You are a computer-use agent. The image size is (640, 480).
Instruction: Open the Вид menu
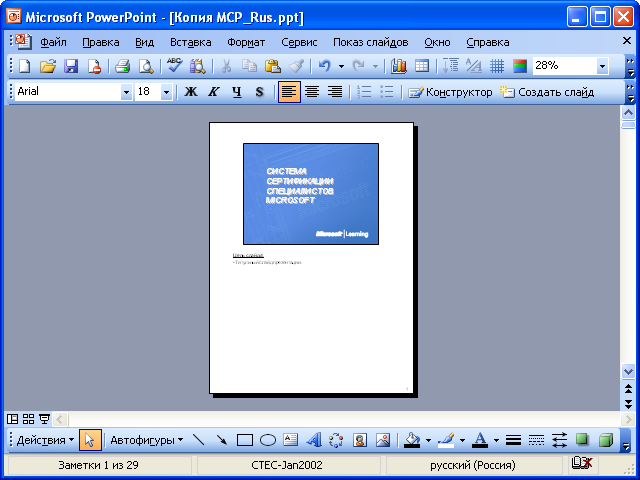coord(144,42)
